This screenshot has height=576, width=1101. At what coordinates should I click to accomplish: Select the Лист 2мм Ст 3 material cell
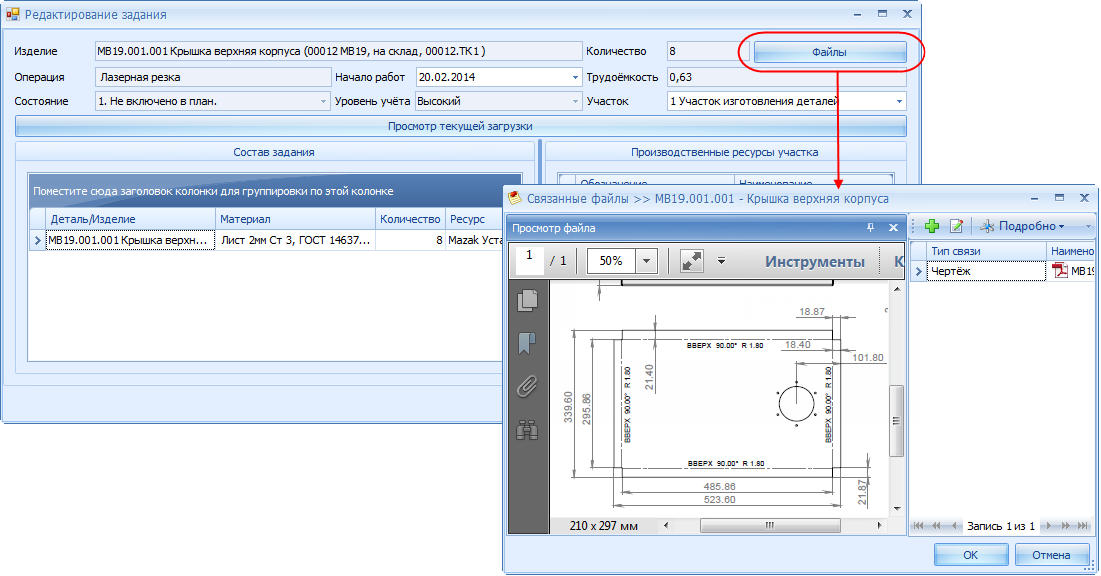tap(296, 240)
